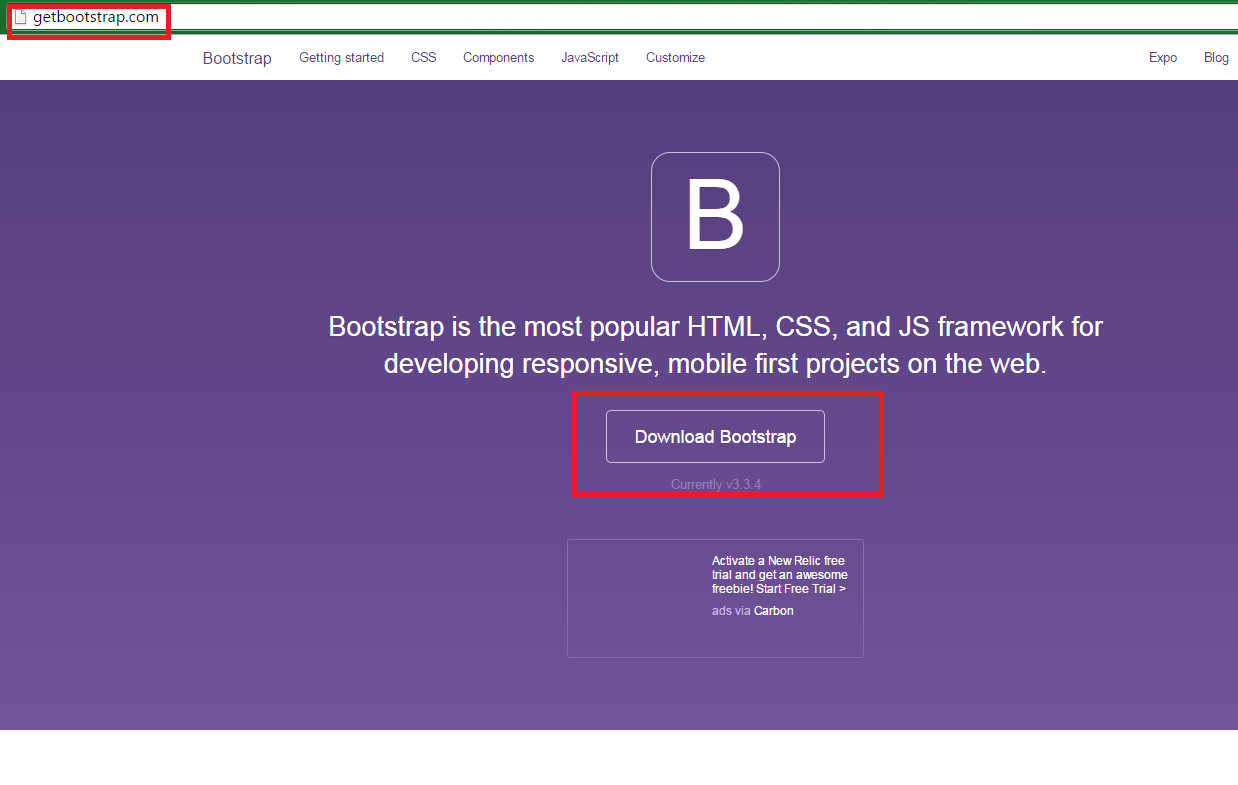Image resolution: width=1238 pixels, height=785 pixels.
Task: Go to the JavaScript section
Action: [590, 58]
